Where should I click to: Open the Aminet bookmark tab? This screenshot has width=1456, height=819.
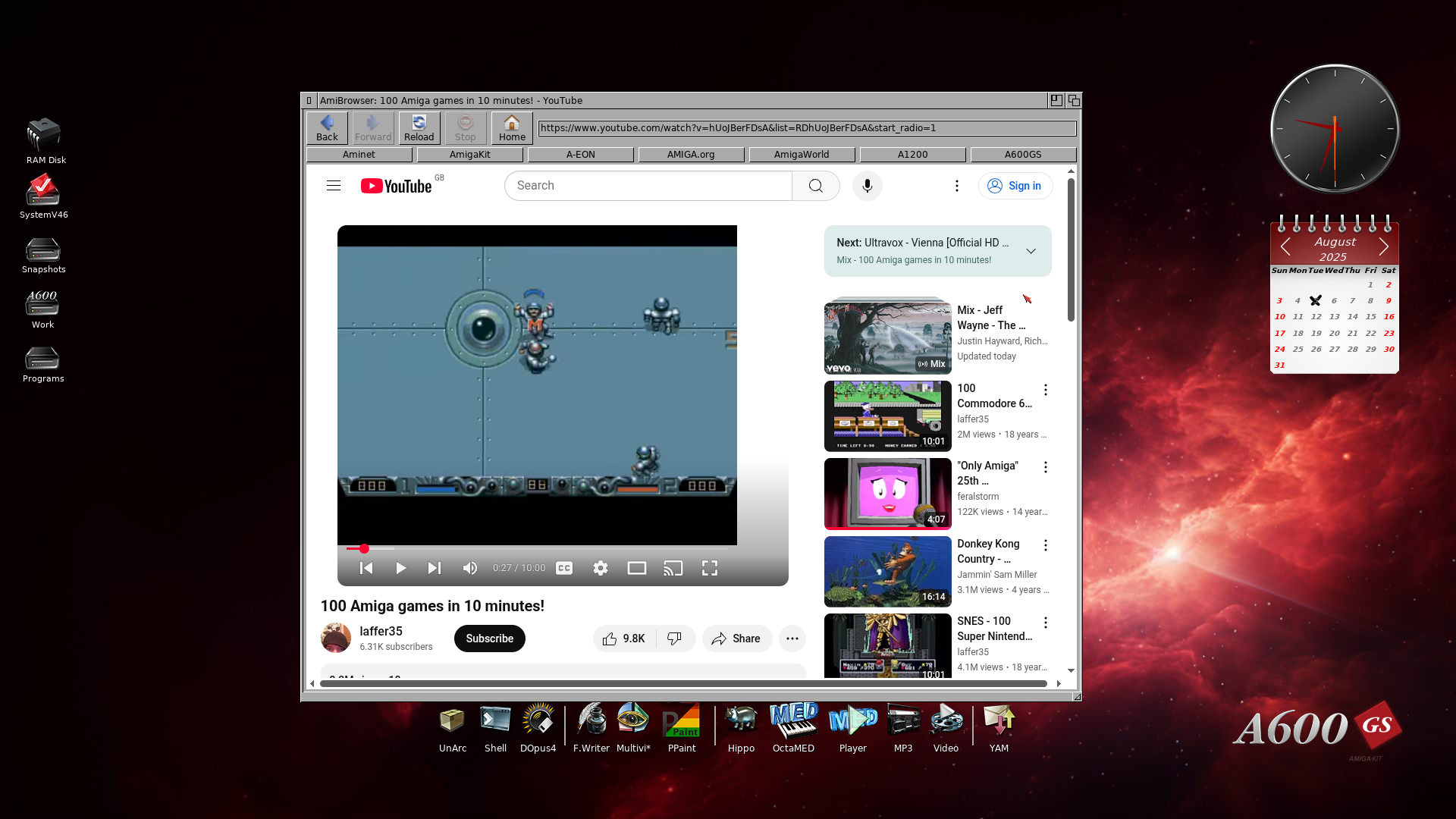(x=359, y=155)
